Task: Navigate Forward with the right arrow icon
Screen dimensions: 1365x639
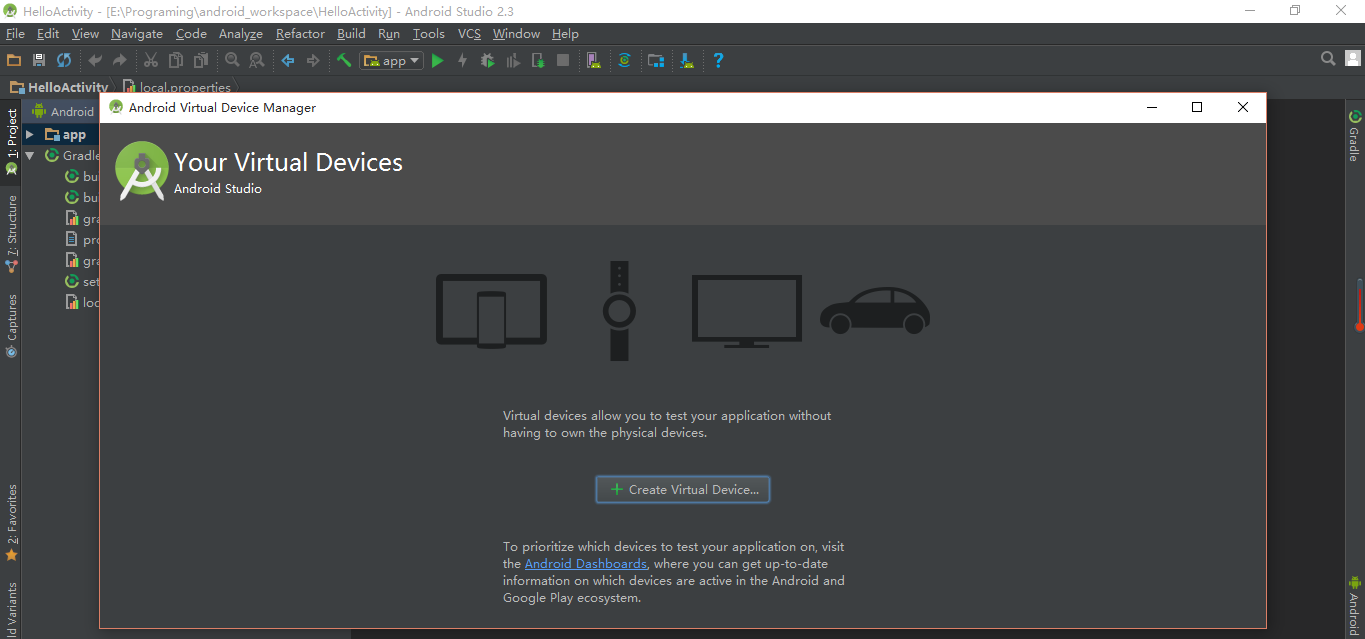Action: pos(313,60)
